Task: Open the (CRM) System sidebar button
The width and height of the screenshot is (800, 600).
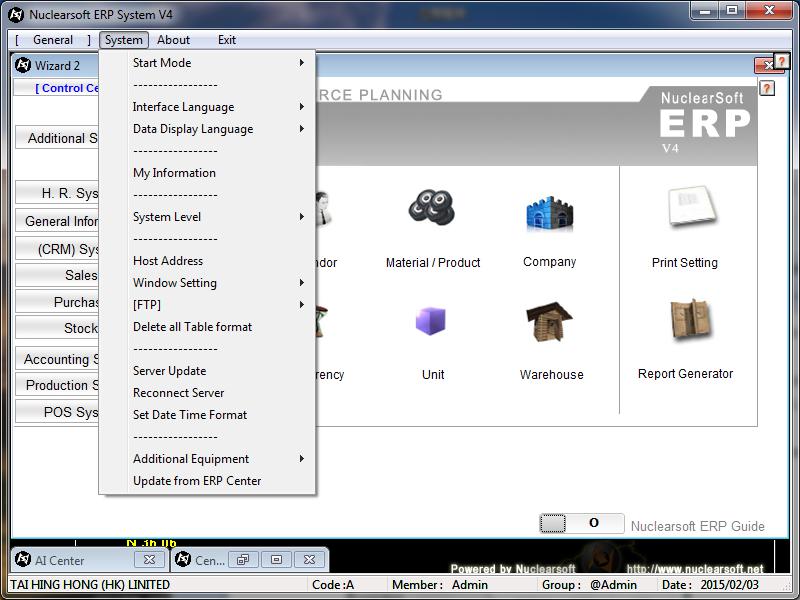Action: [57, 249]
